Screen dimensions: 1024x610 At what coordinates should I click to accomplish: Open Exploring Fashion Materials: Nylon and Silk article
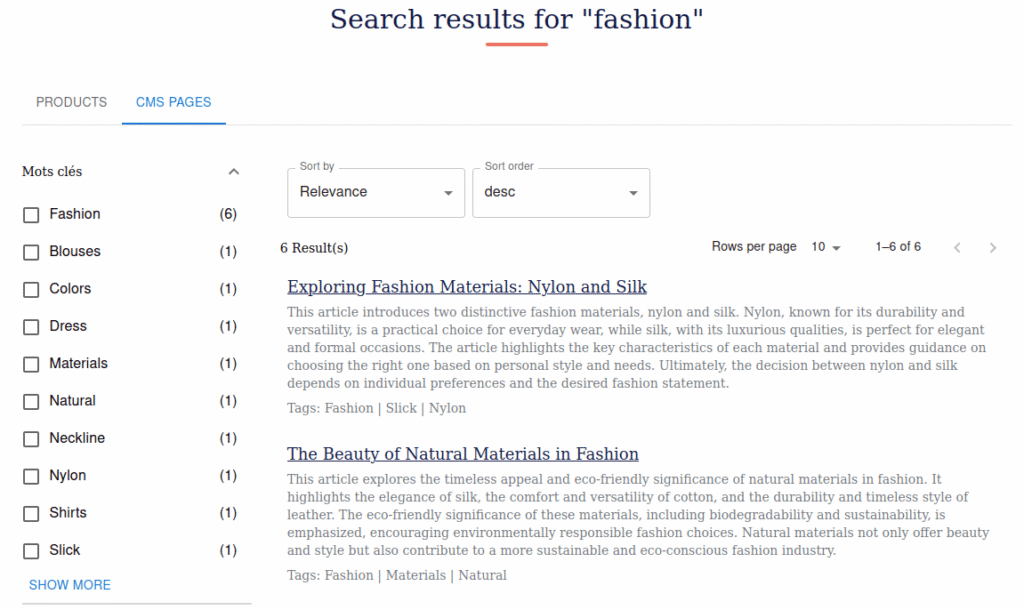tap(466, 287)
